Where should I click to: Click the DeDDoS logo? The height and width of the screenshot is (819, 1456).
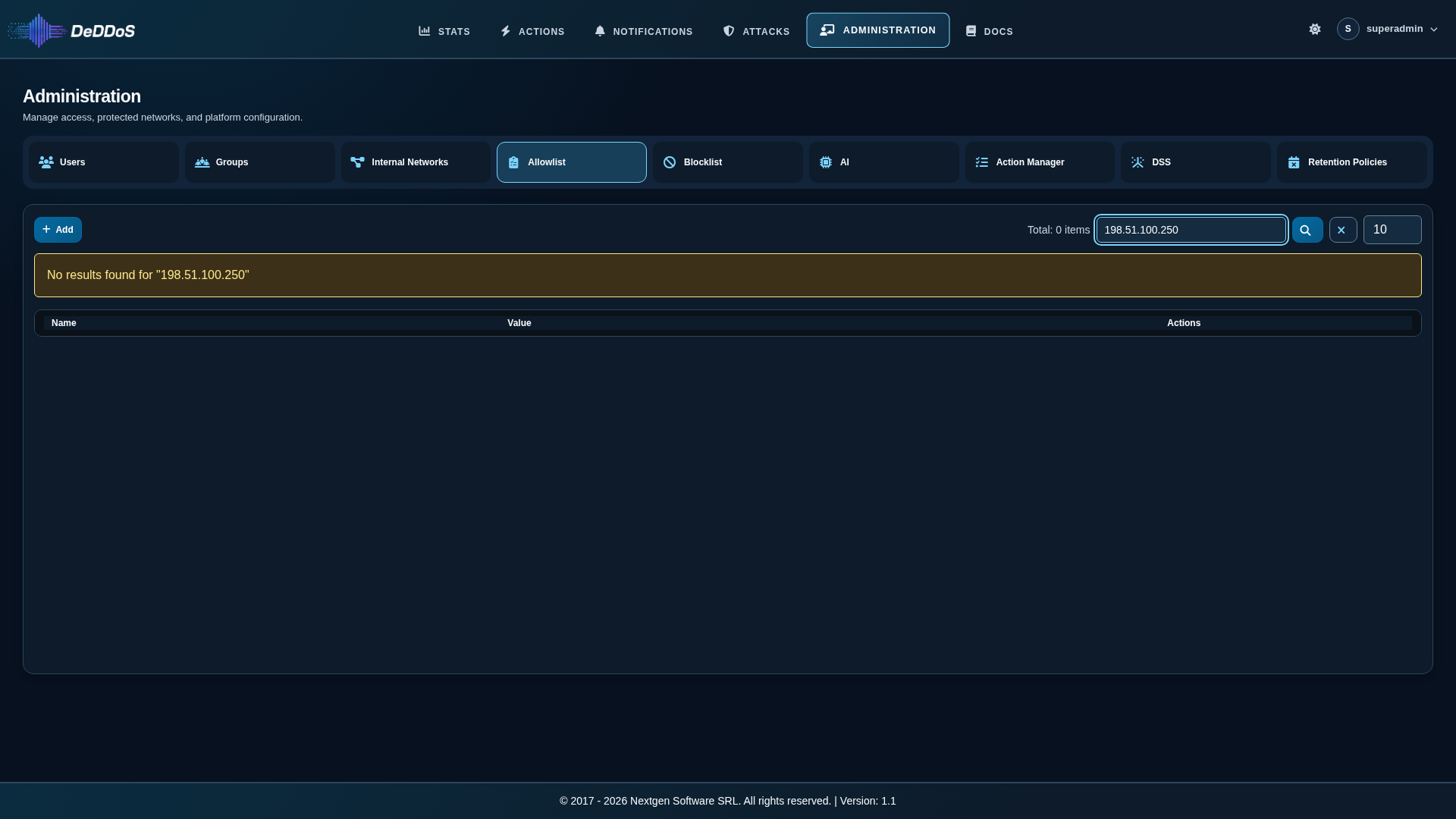(72, 30)
